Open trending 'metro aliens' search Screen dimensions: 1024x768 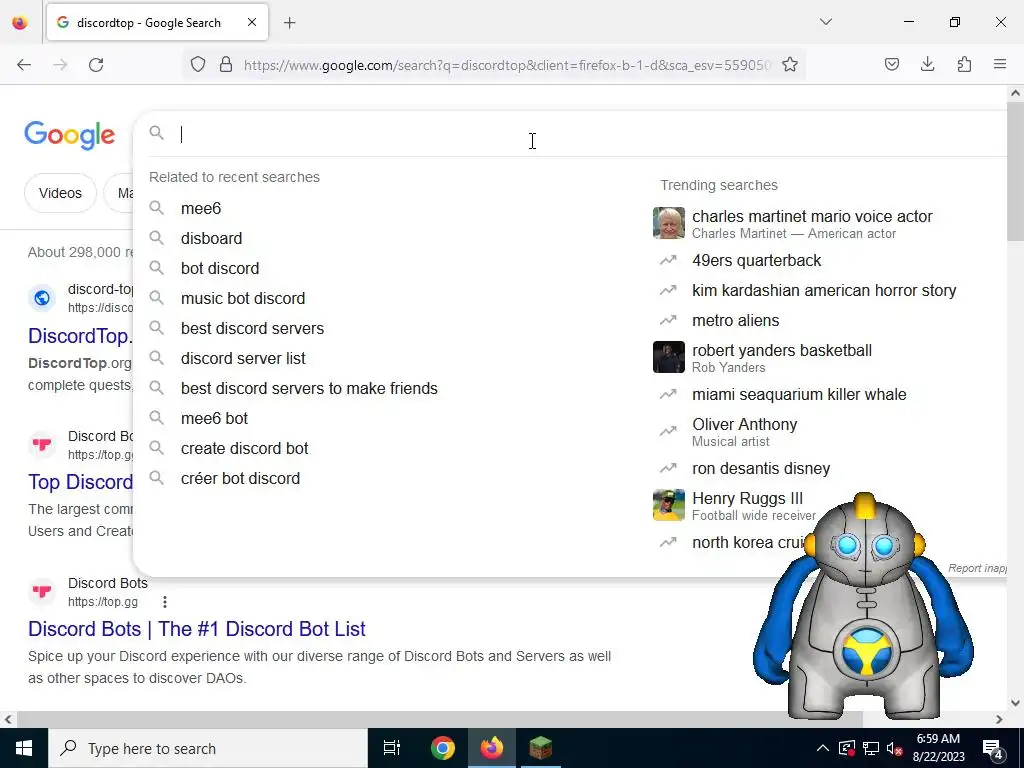click(x=735, y=321)
